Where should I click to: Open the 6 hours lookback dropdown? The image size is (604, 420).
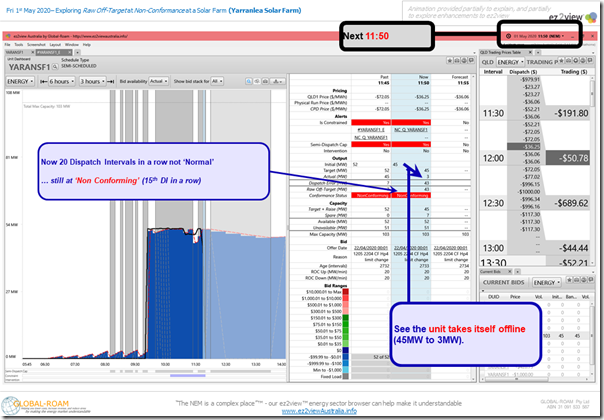pyautogui.click(x=62, y=81)
